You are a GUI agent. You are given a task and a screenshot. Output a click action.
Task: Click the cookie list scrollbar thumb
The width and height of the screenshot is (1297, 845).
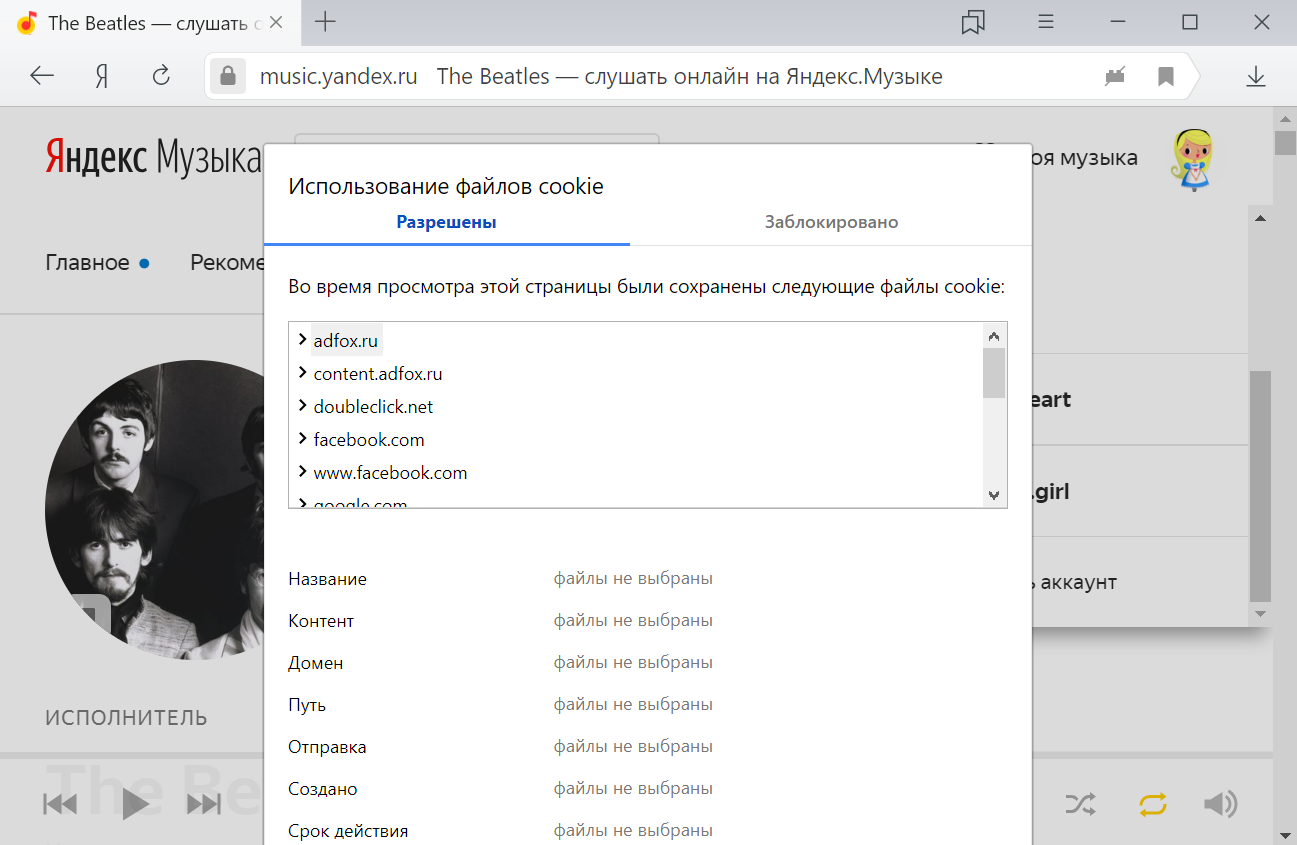[x=993, y=373]
